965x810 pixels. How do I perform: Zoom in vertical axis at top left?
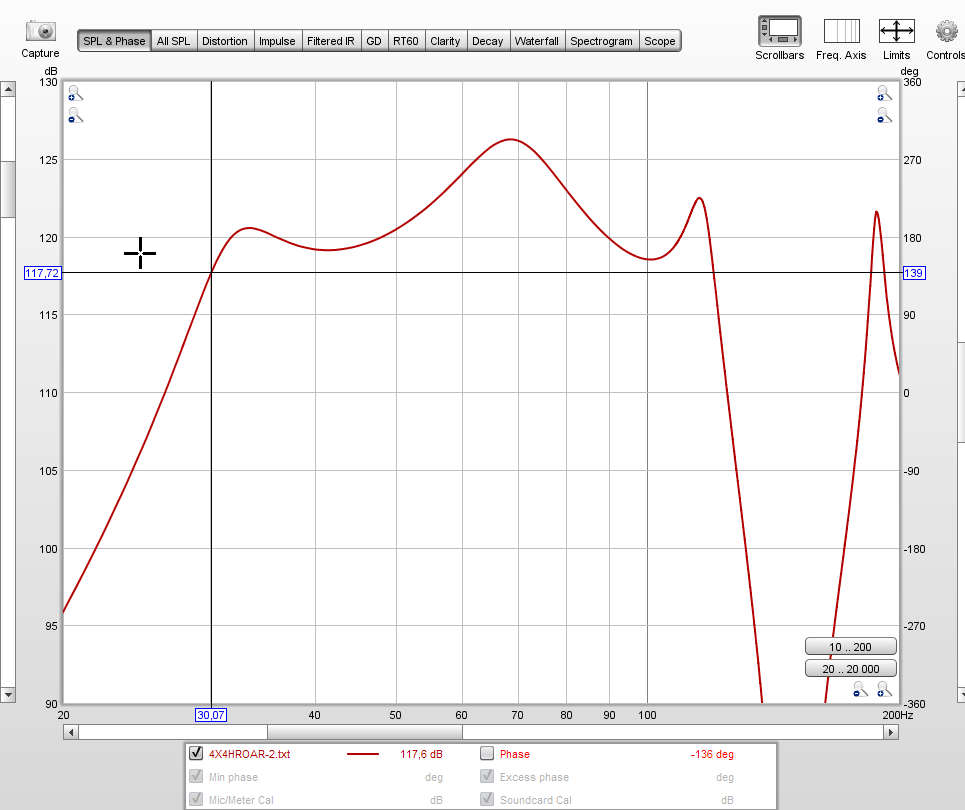[x=75, y=93]
